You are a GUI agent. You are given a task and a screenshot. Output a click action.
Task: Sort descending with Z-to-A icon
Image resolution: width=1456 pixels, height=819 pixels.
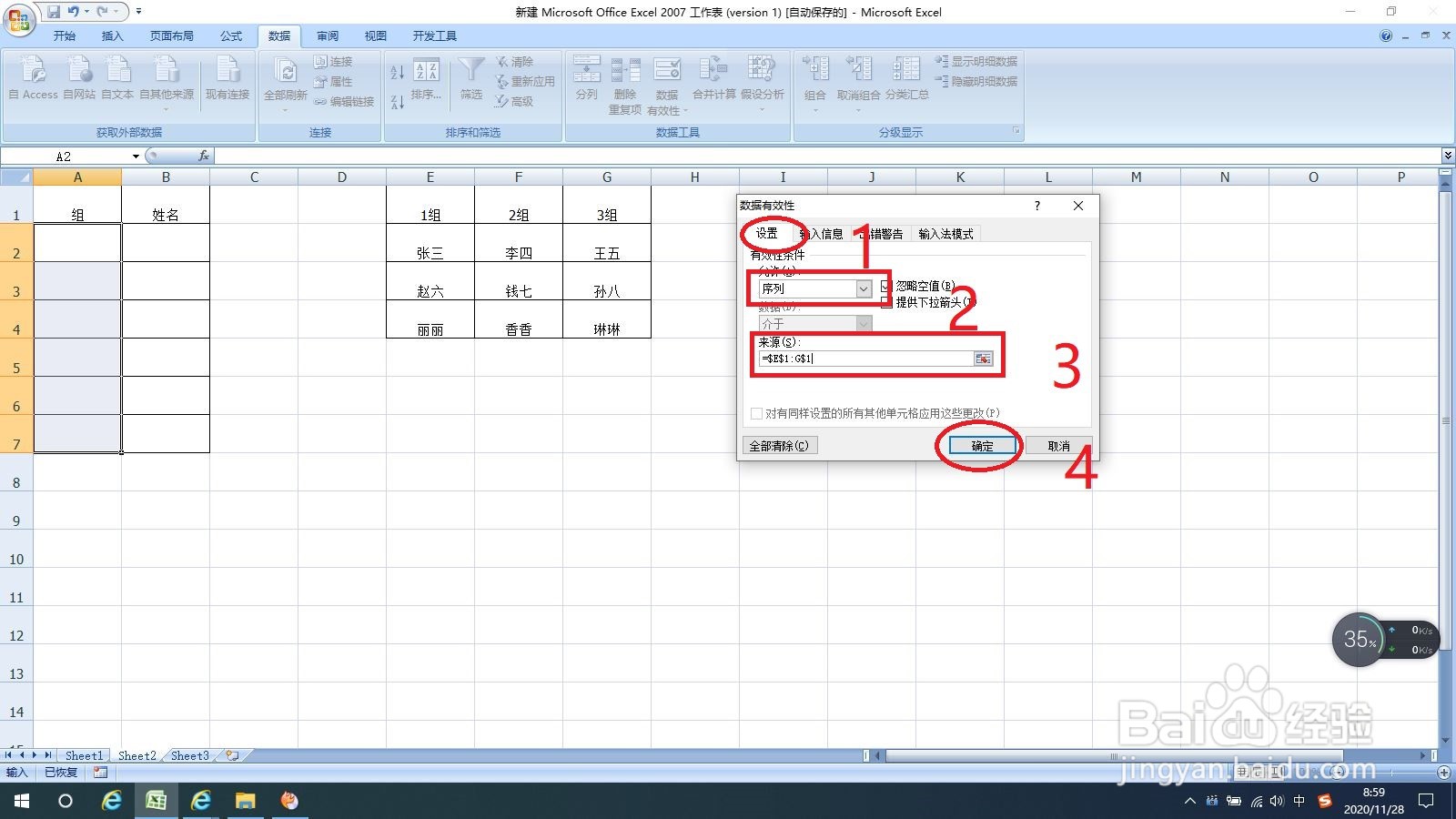(x=398, y=101)
